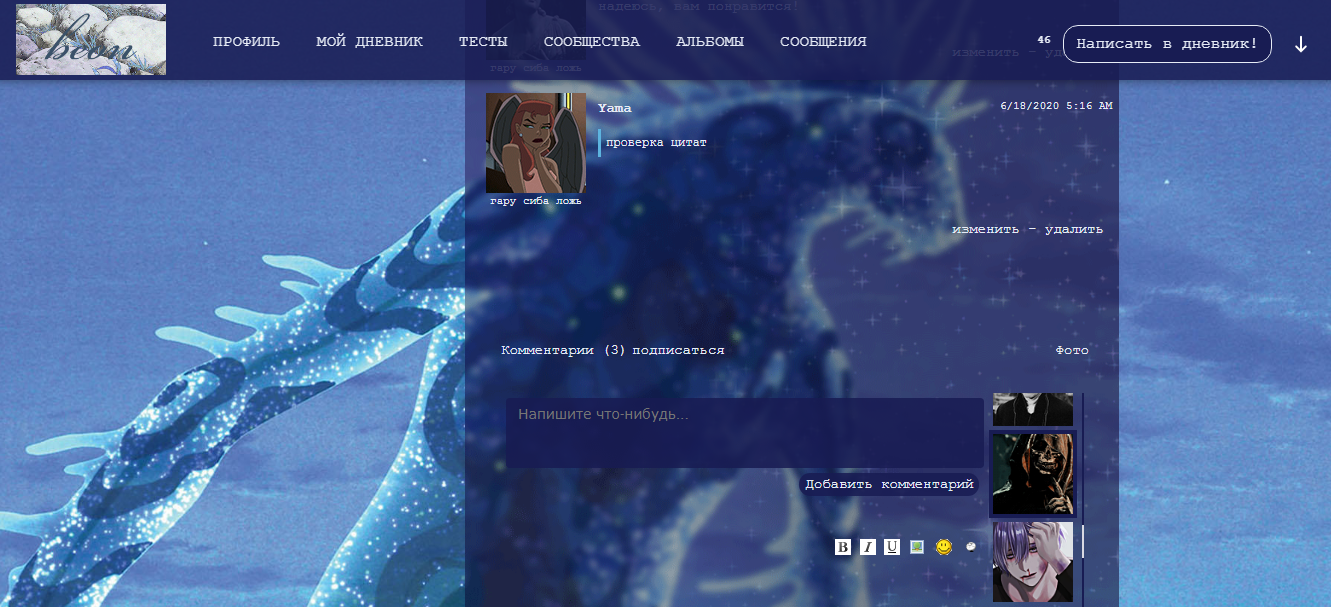
Task: Apply underline formatting with the U icon
Action: click(x=892, y=547)
